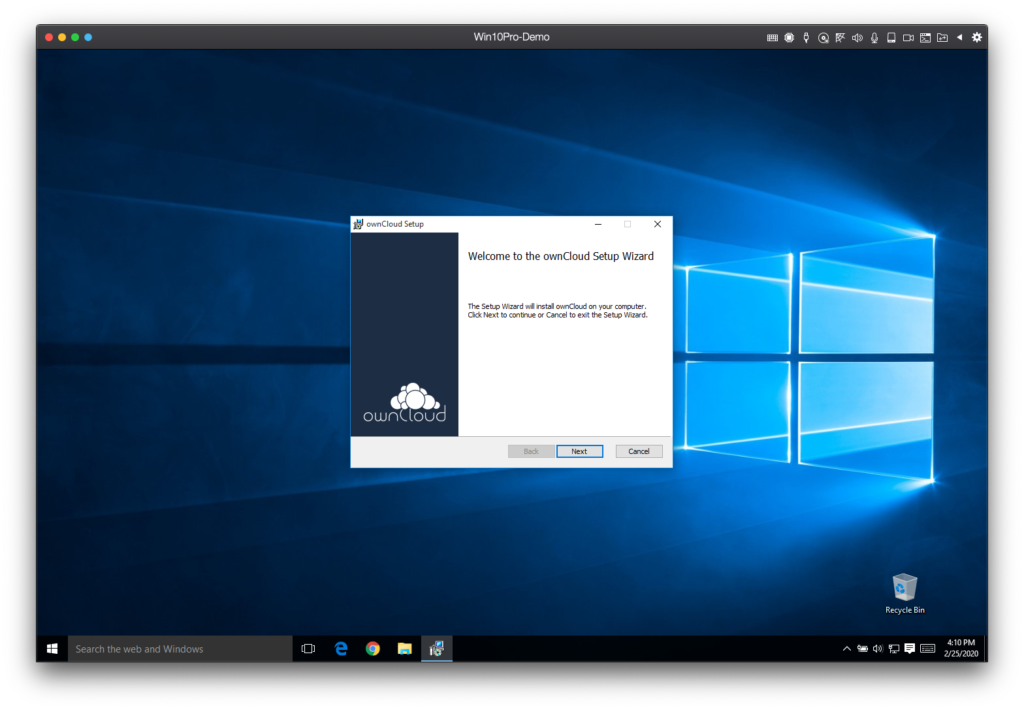This screenshot has height=710, width=1024.
Task: Open the Windows volume control in the tray
Action: 878,649
